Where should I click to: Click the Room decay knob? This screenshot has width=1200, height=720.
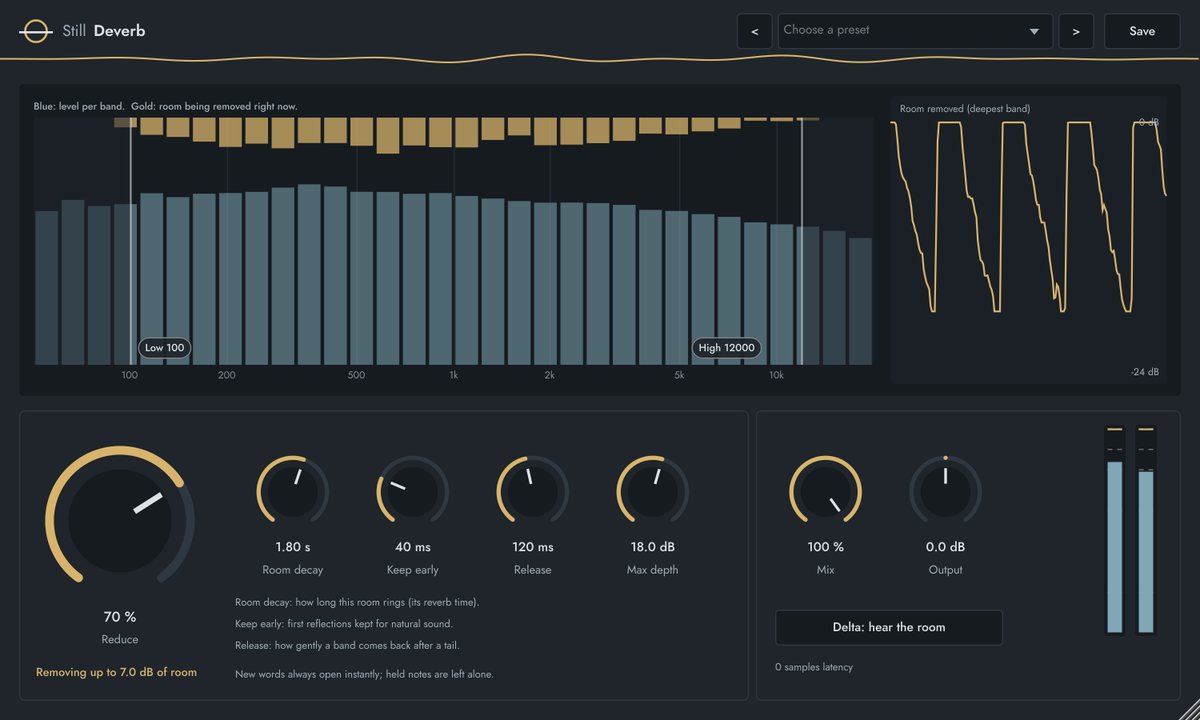coord(293,492)
